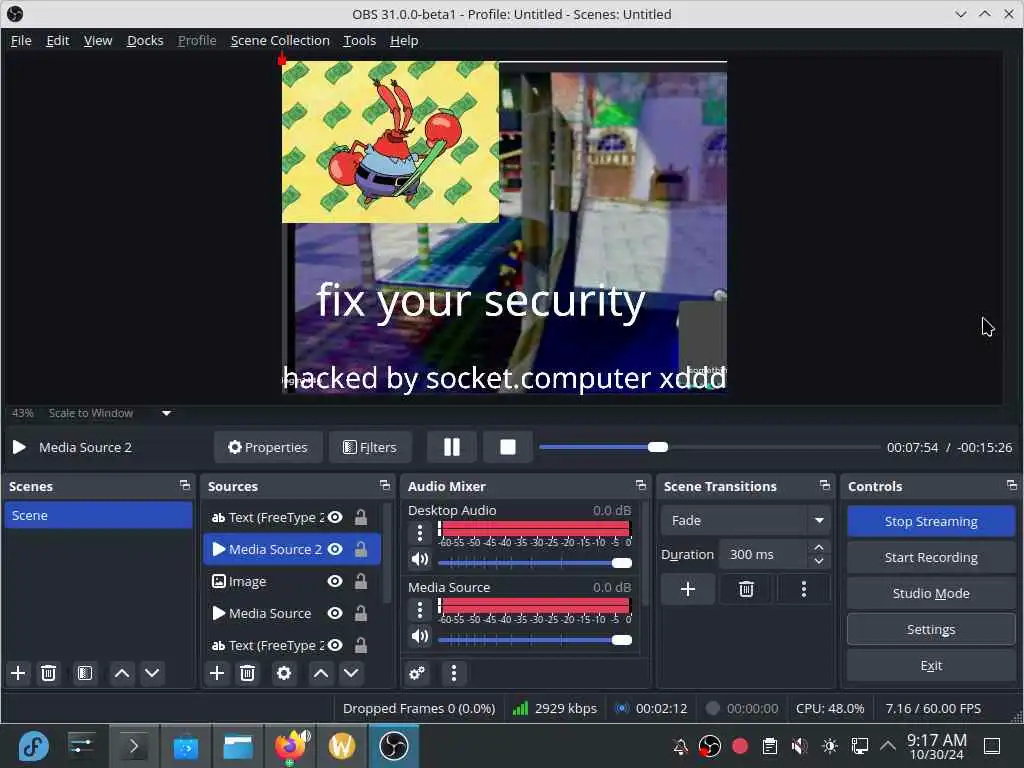The image size is (1024, 768).
Task: Remove selected source with trash icon
Action: click(247, 673)
